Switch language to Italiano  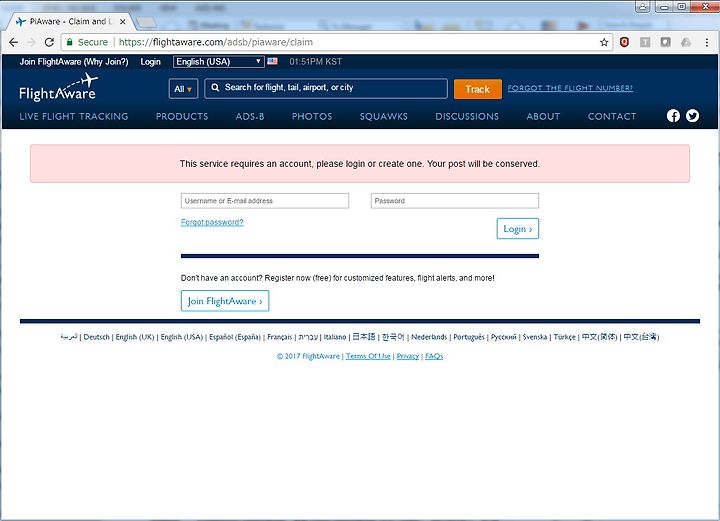tap(335, 337)
